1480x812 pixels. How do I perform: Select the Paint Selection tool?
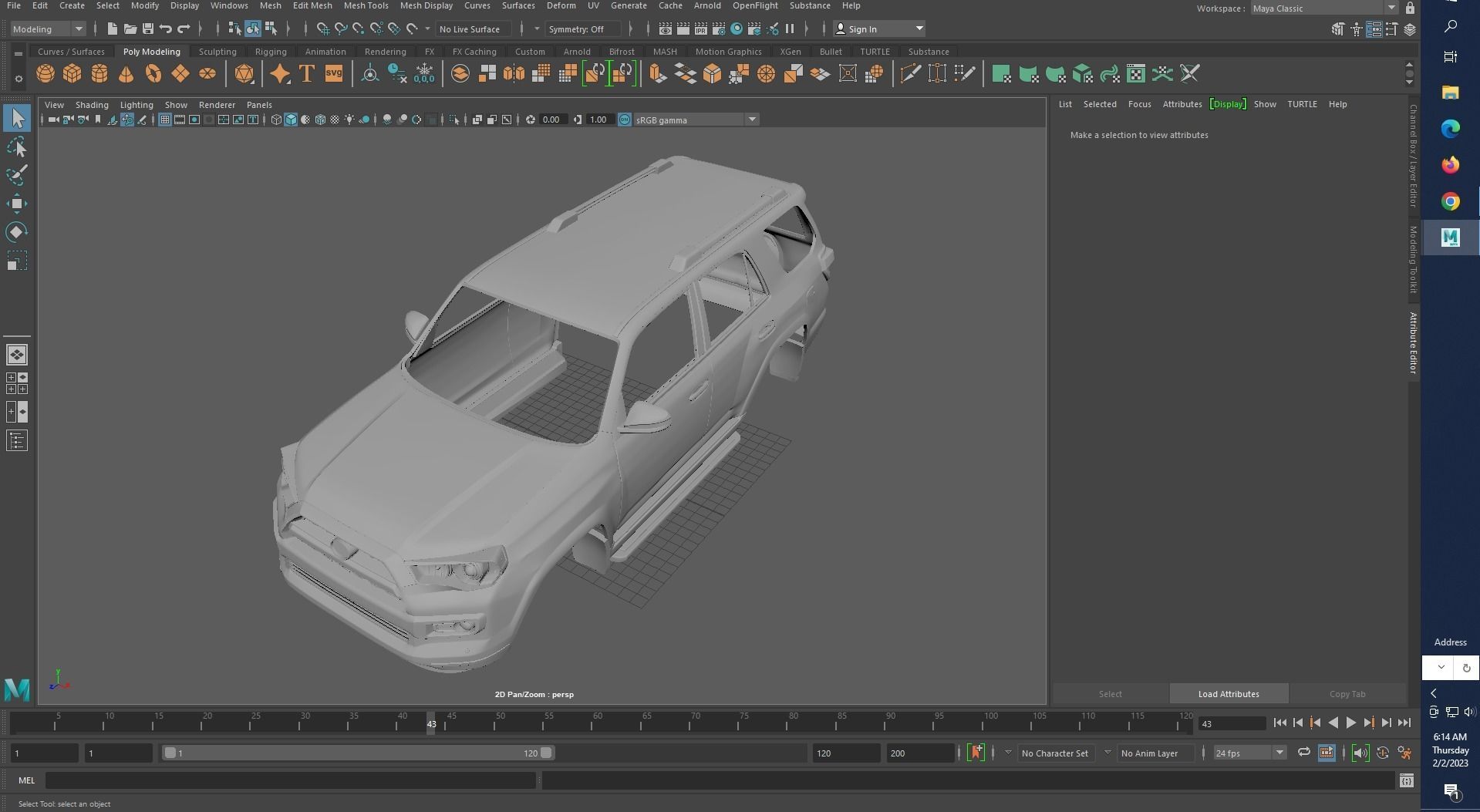pos(17,175)
